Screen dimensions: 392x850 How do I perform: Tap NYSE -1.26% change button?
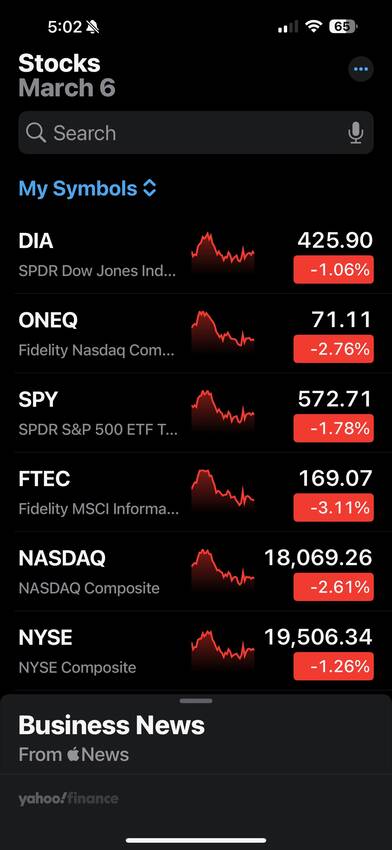(333, 666)
